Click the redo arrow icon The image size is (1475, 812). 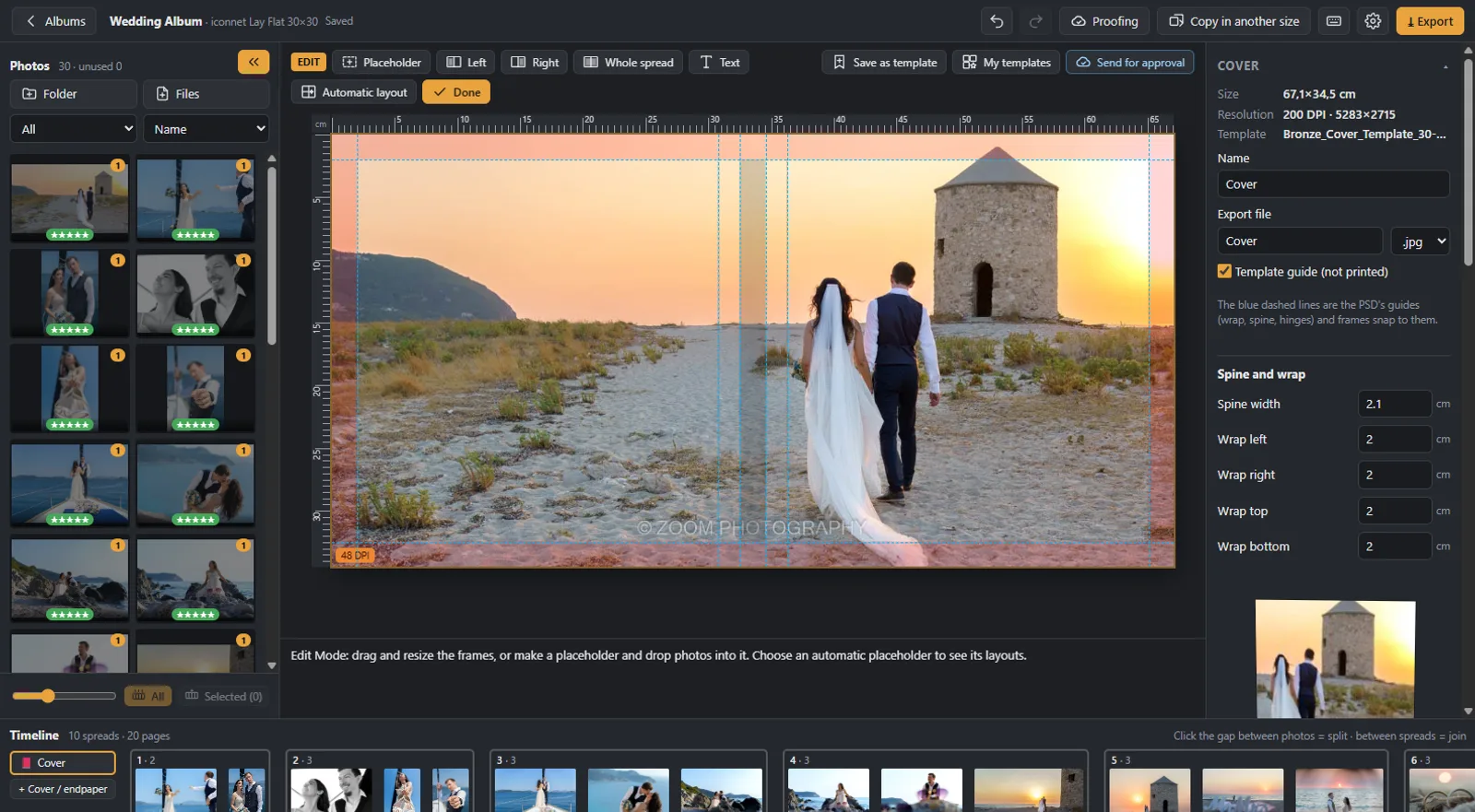(1035, 21)
